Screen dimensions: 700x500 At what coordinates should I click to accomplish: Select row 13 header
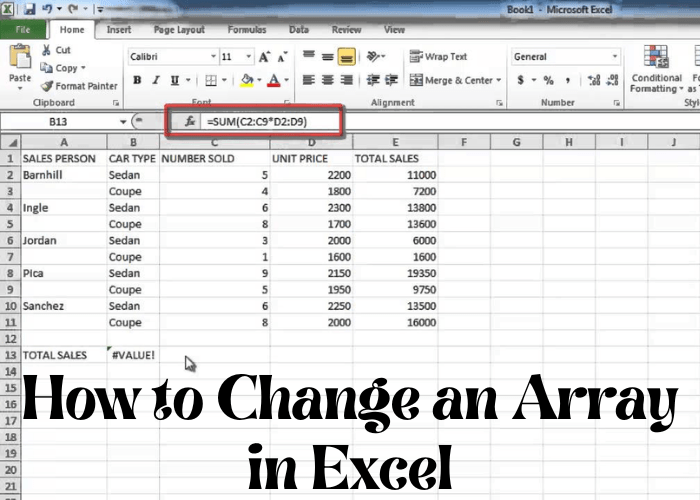pos(10,355)
